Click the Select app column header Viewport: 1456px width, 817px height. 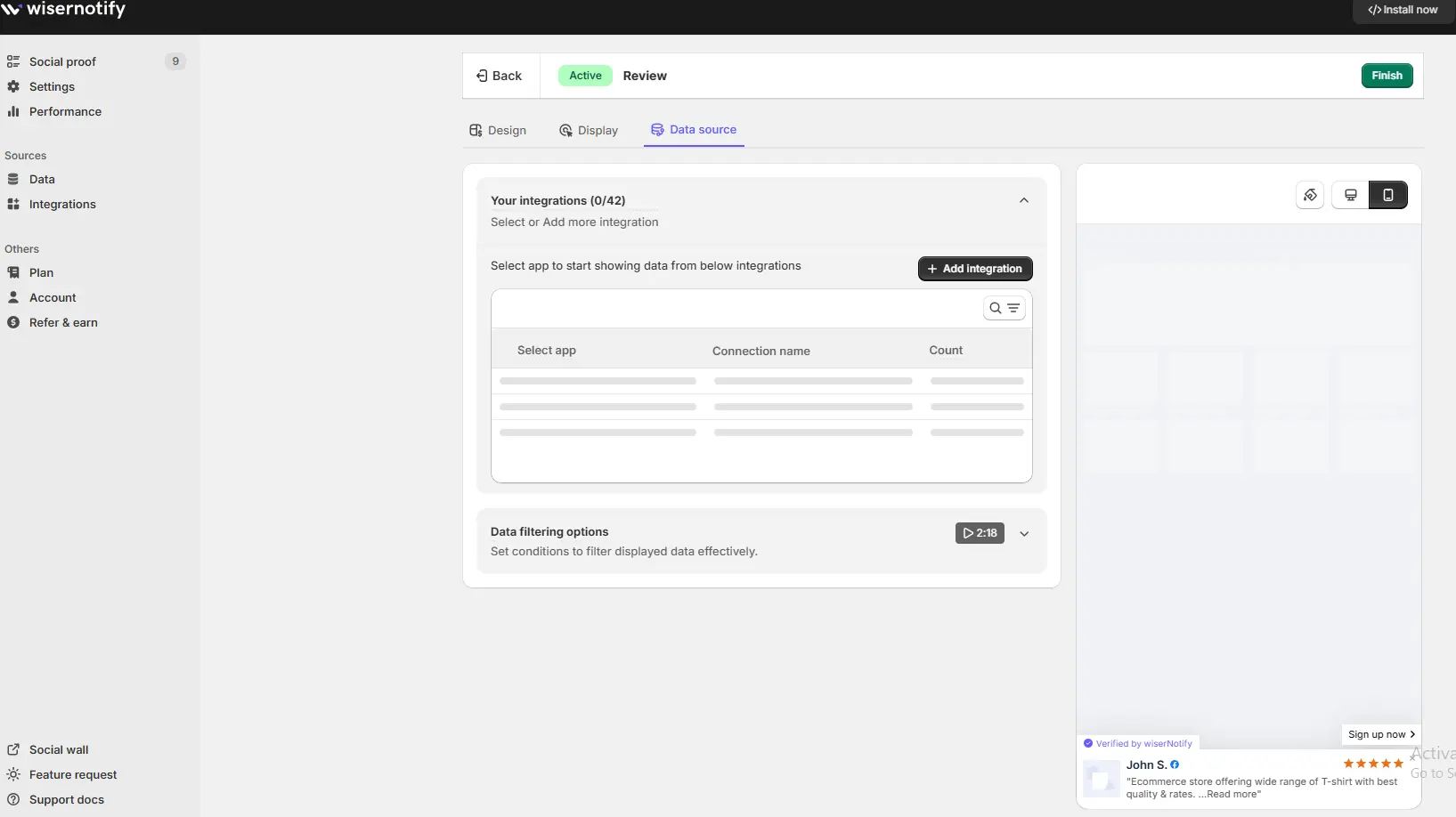[x=547, y=351]
